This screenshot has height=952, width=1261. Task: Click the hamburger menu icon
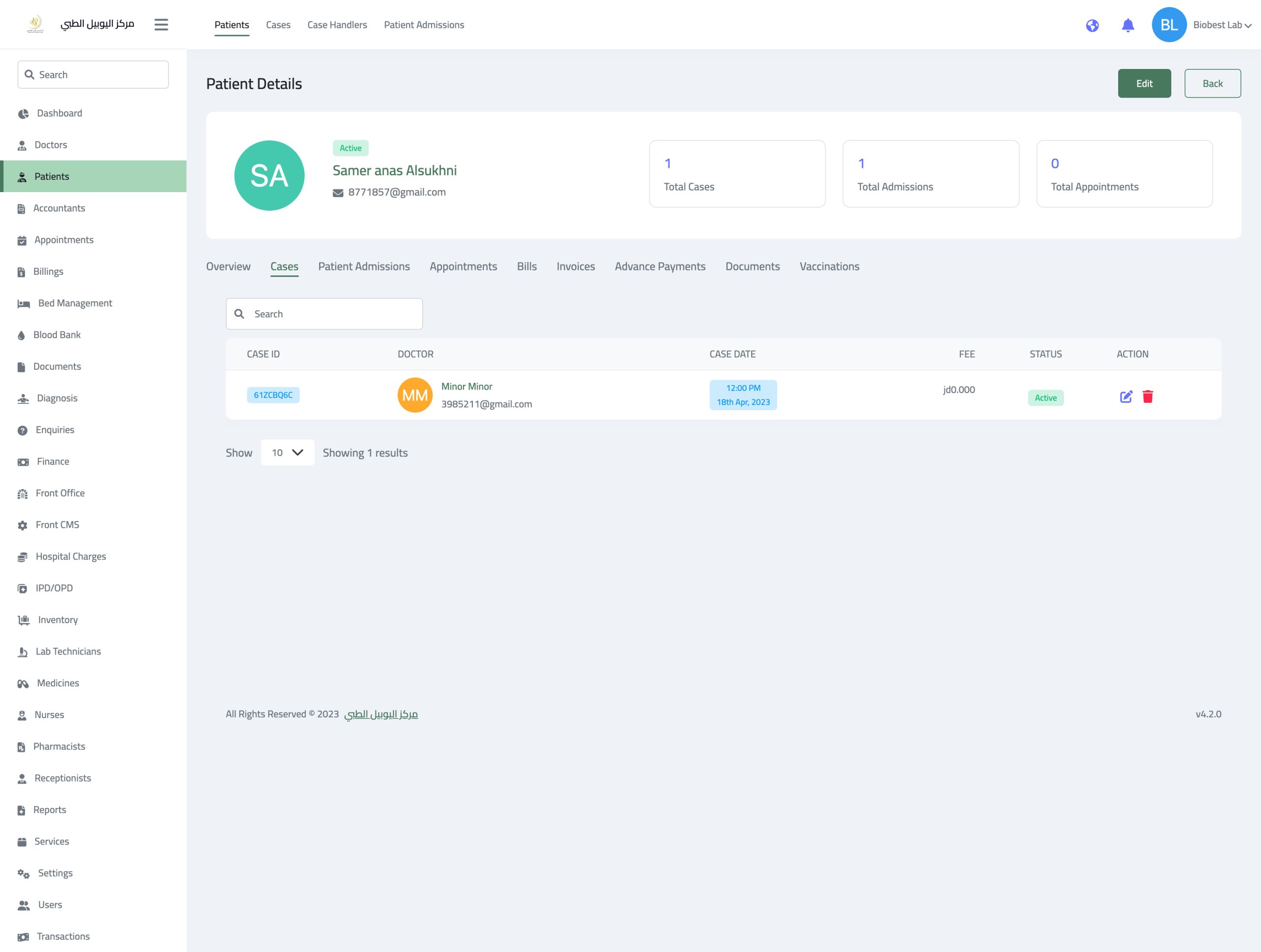pyautogui.click(x=162, y=25)
